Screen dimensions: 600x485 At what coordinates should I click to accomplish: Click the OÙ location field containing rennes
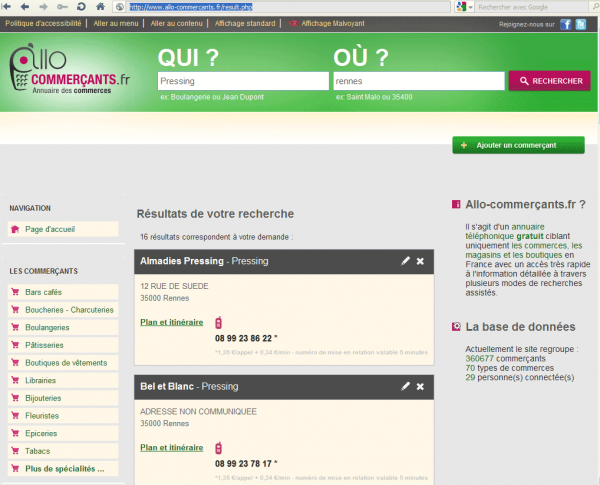click(x=417, y=81)
